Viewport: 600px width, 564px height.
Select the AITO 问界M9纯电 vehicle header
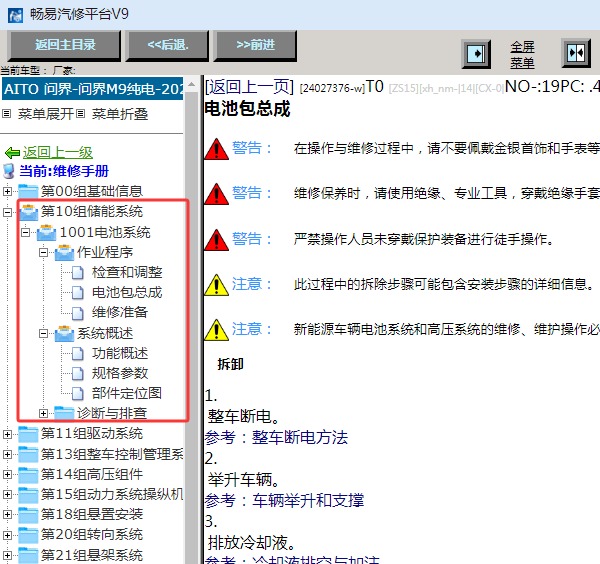(93, 89)
